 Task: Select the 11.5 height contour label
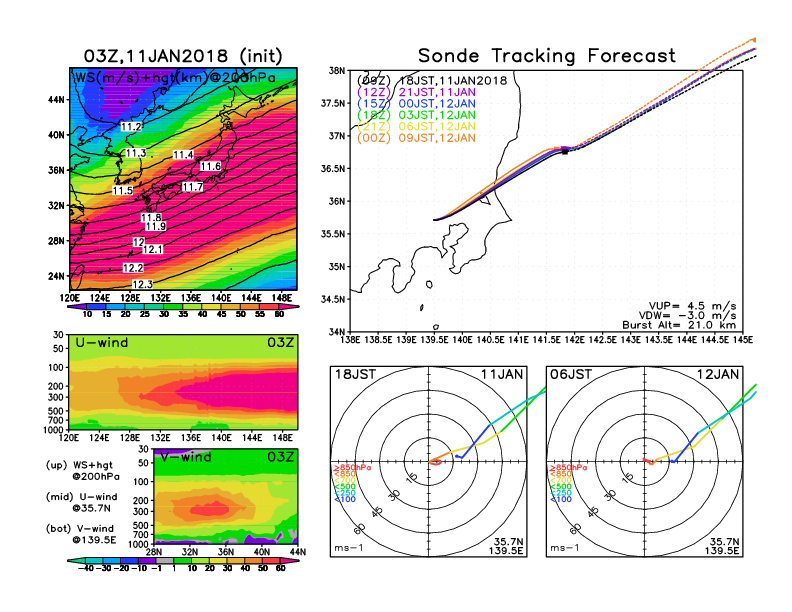[123, 190]
